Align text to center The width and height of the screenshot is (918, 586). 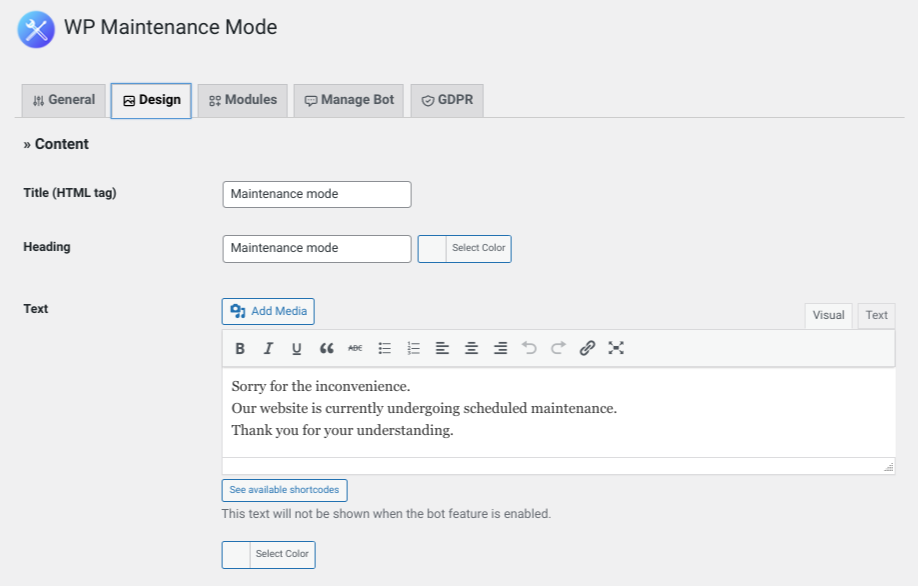pyautogui.click(x=471, y=348)
